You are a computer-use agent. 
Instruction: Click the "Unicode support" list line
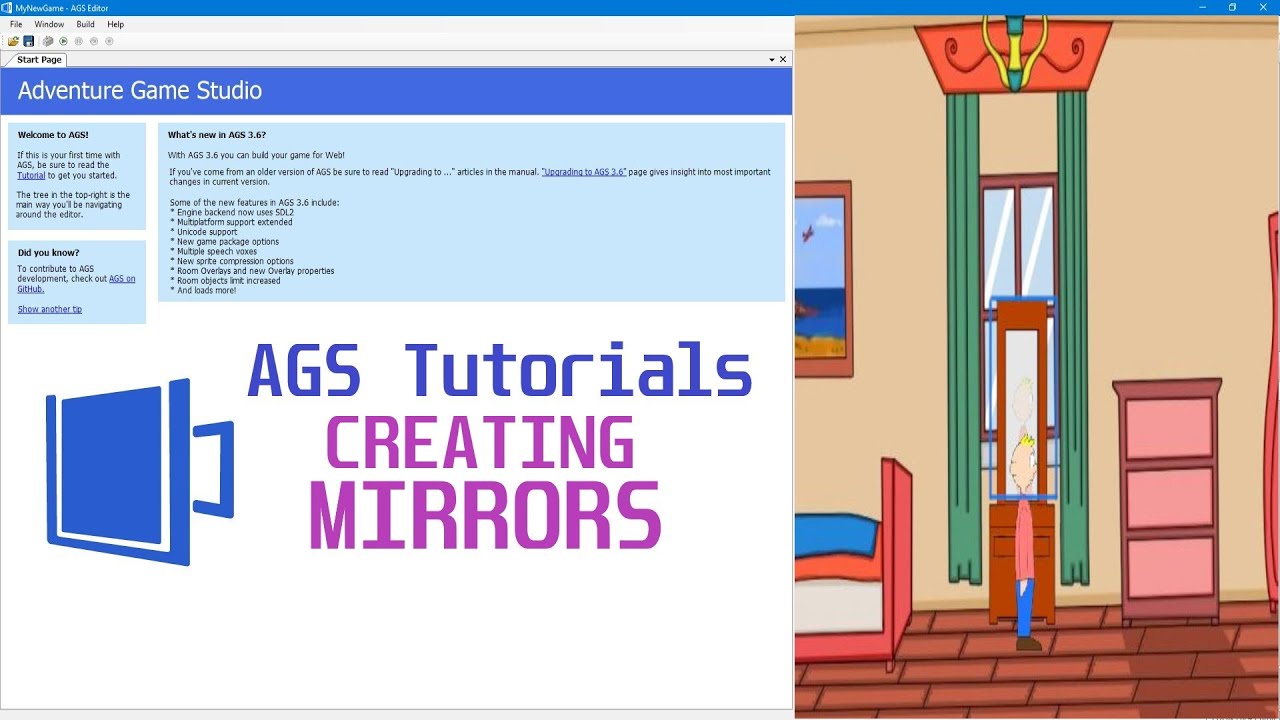204,232
